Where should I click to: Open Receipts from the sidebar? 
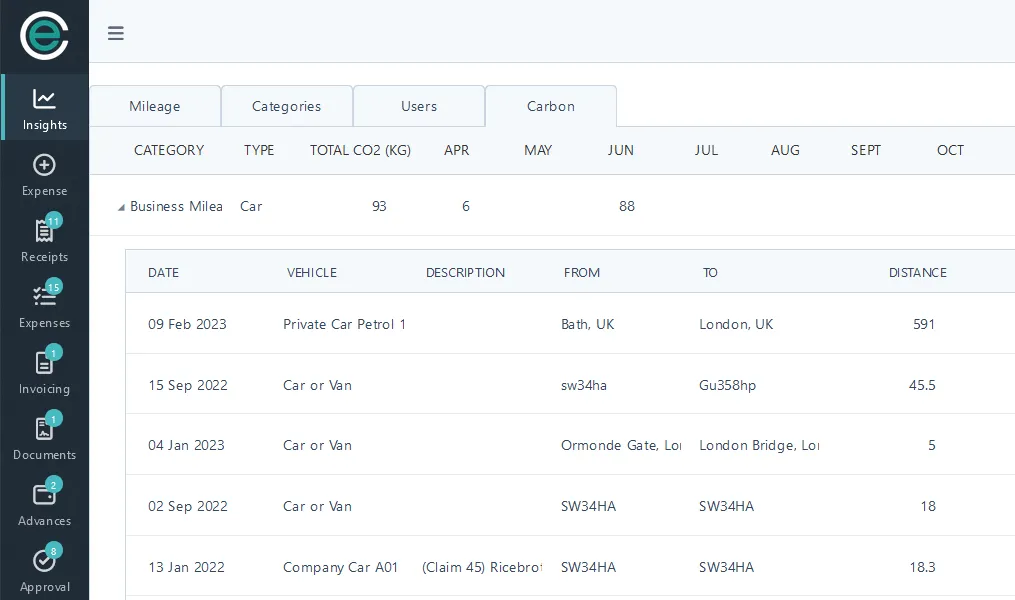45,241
